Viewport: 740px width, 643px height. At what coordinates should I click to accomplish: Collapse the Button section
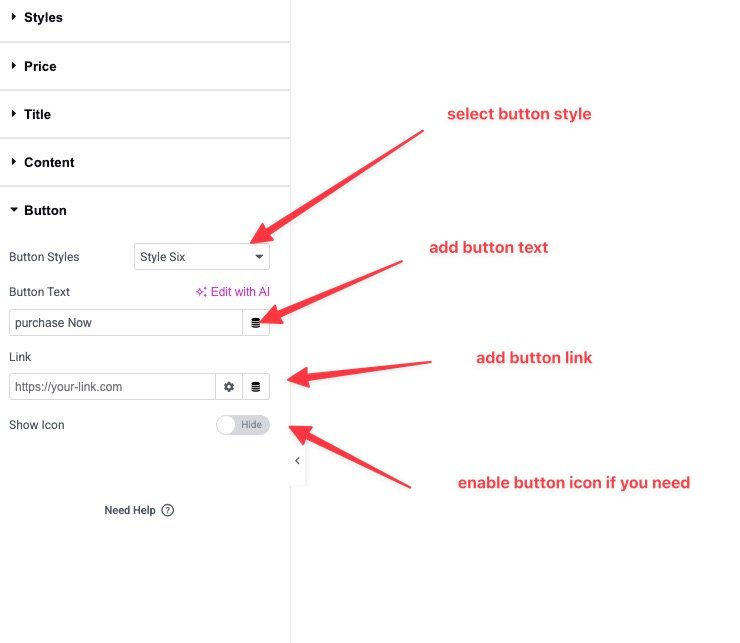(x=45, y=210)
